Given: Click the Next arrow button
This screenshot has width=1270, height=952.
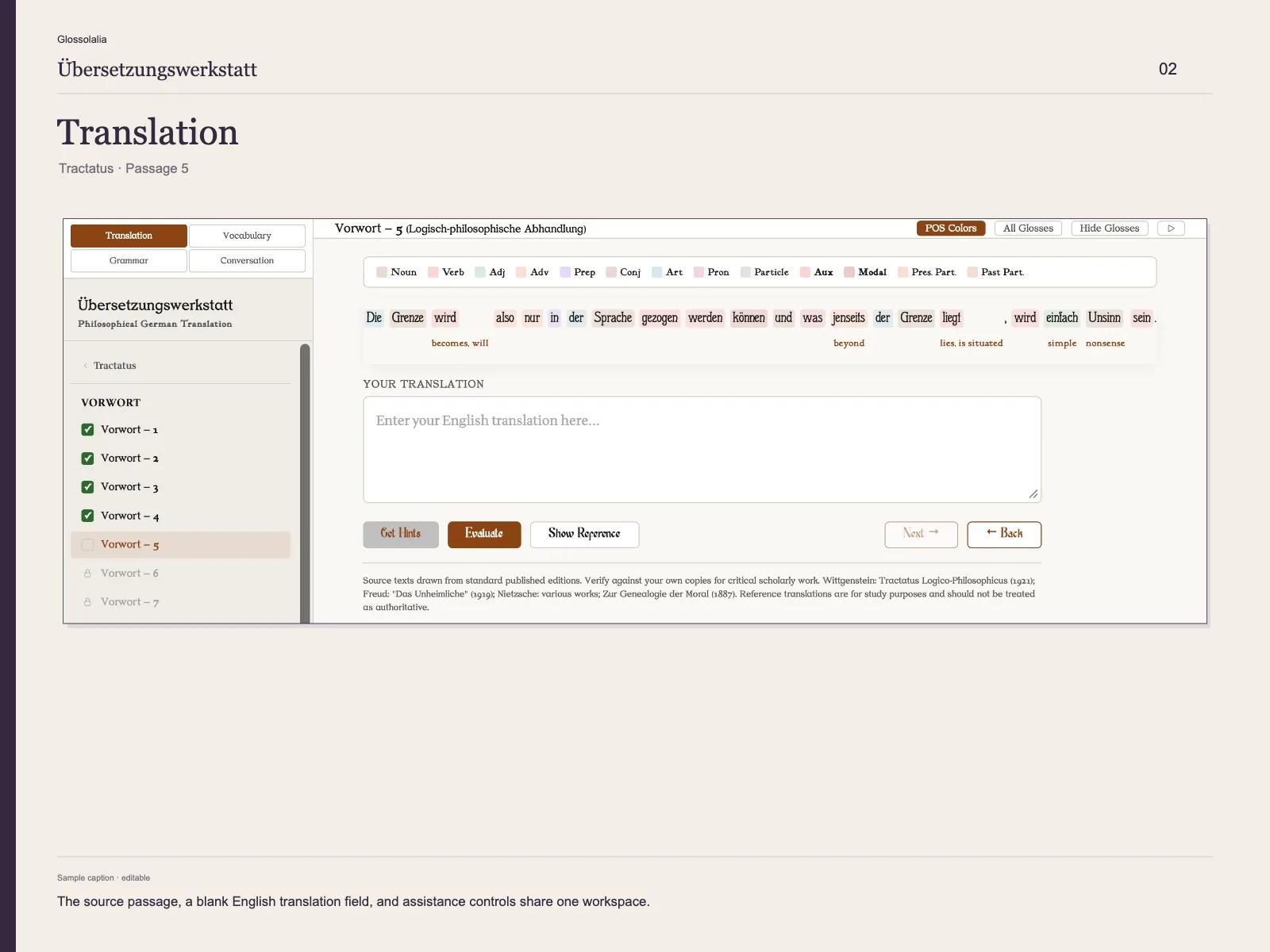Looking at the screenshot, I should tap(921, 535).
